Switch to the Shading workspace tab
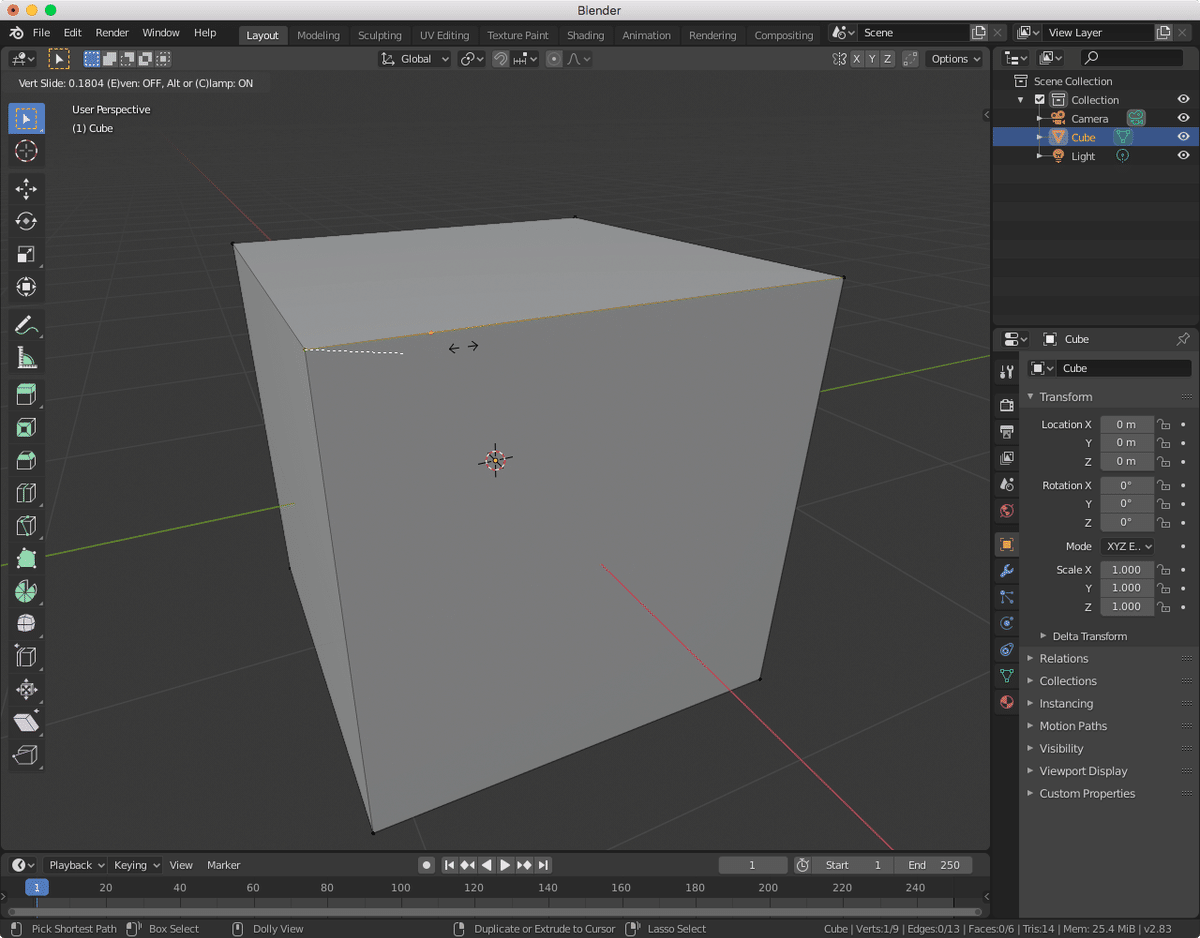 585,35
